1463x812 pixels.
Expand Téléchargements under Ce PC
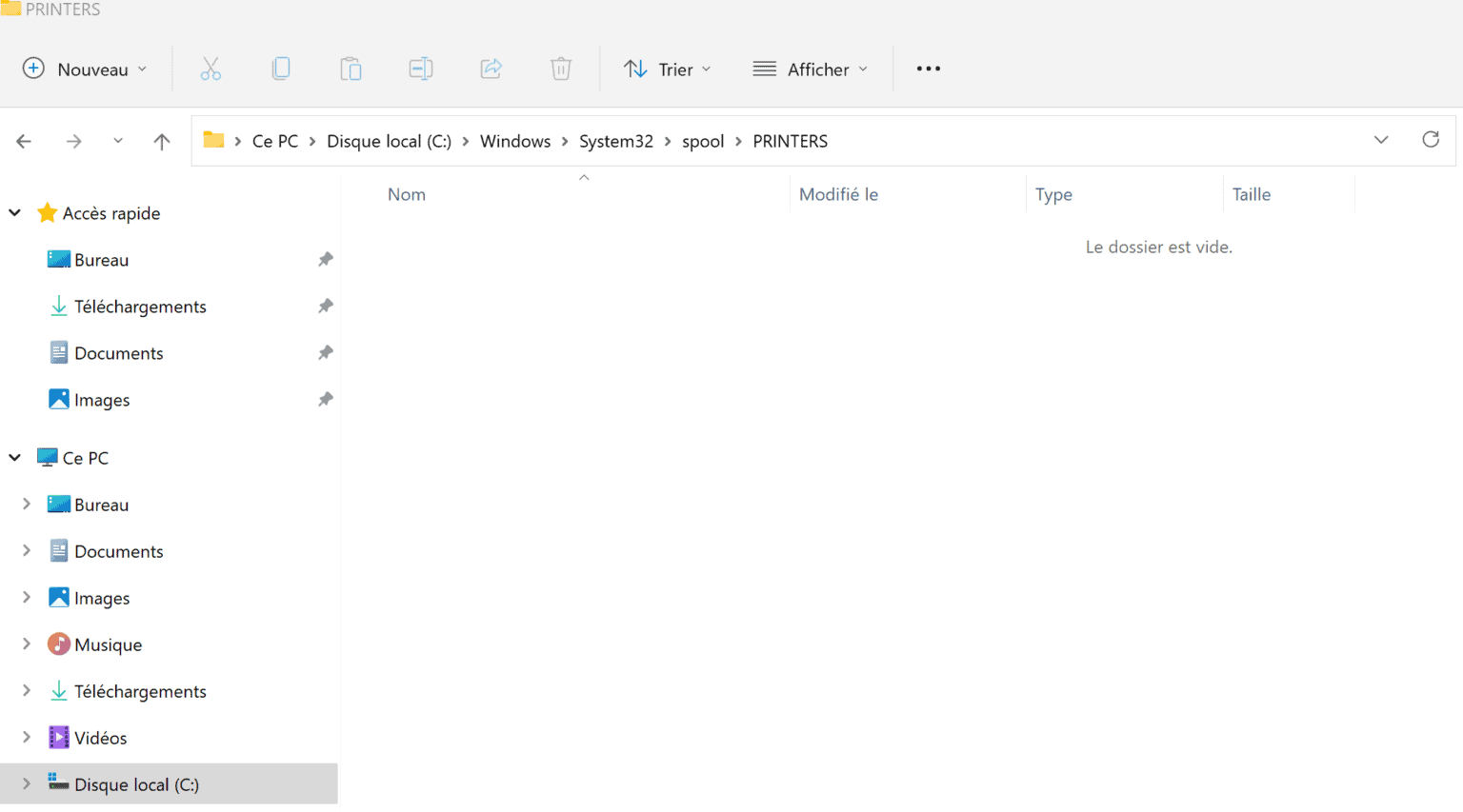coord(27,690)
